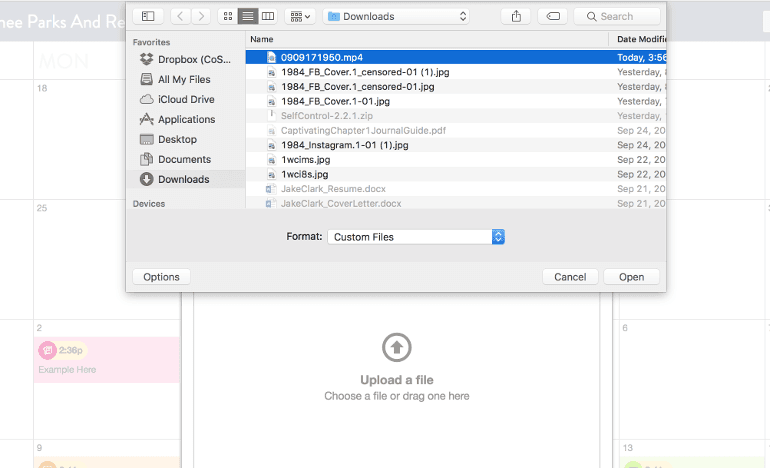Go forward with the right arrow
The height and width of the screenshot is (468, 770).
point(202,16)
